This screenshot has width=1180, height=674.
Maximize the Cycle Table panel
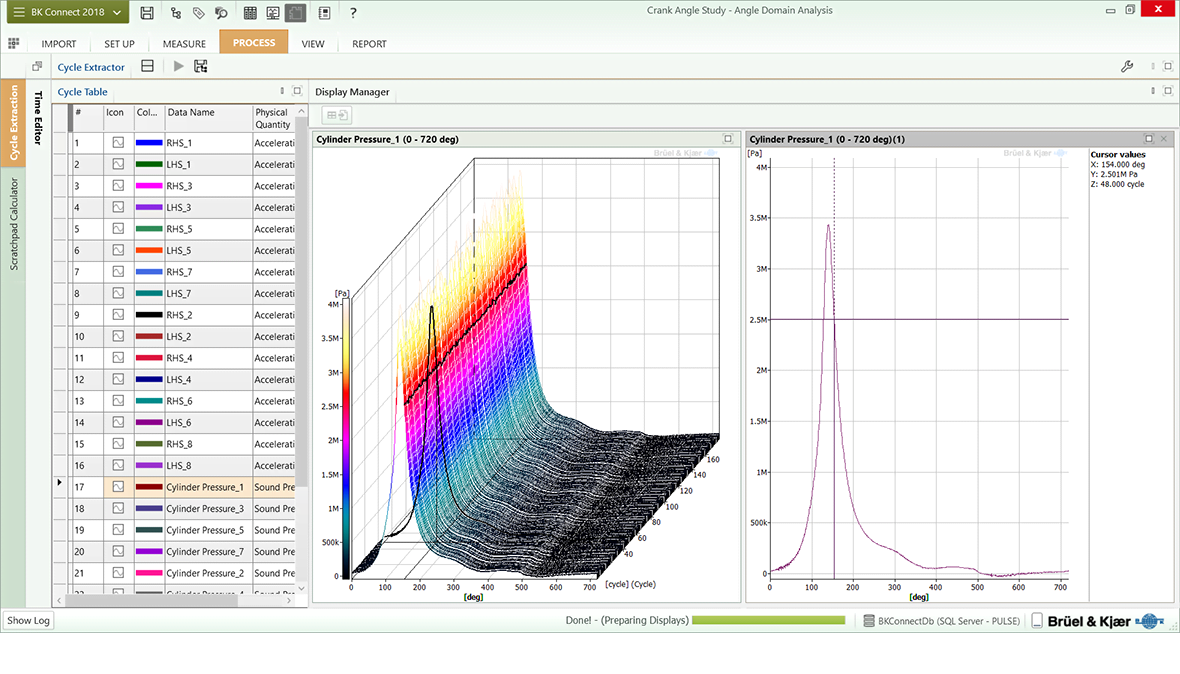point(297,91)
